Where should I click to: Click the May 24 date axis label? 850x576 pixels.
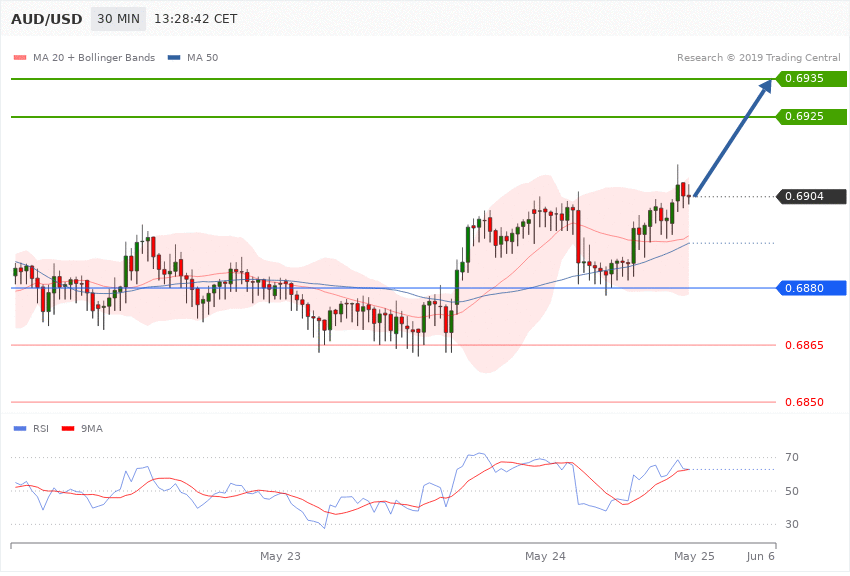tap(545, 556)
